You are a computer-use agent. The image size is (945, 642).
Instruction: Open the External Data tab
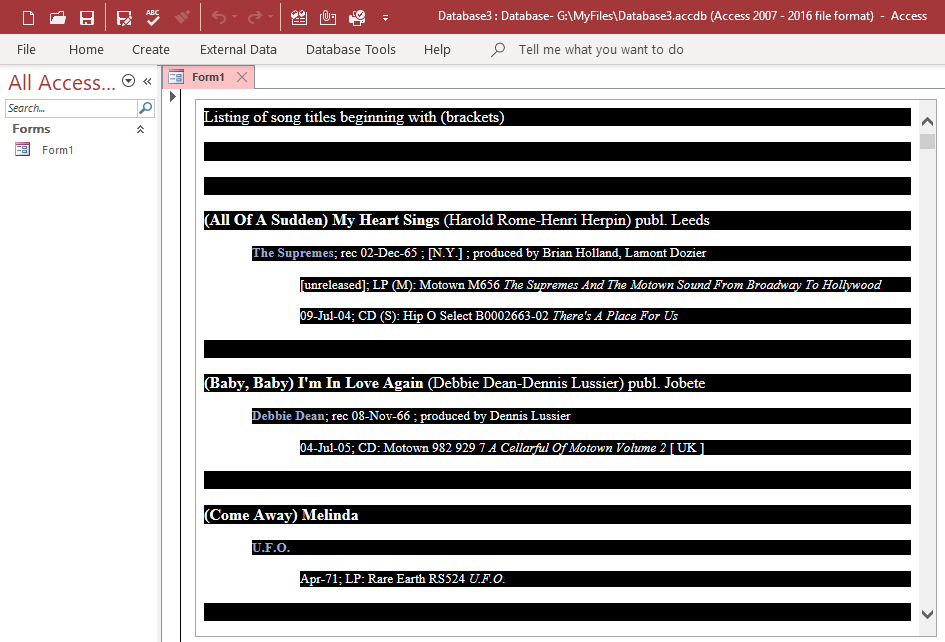pyautogui.click(x=238, y=49)
